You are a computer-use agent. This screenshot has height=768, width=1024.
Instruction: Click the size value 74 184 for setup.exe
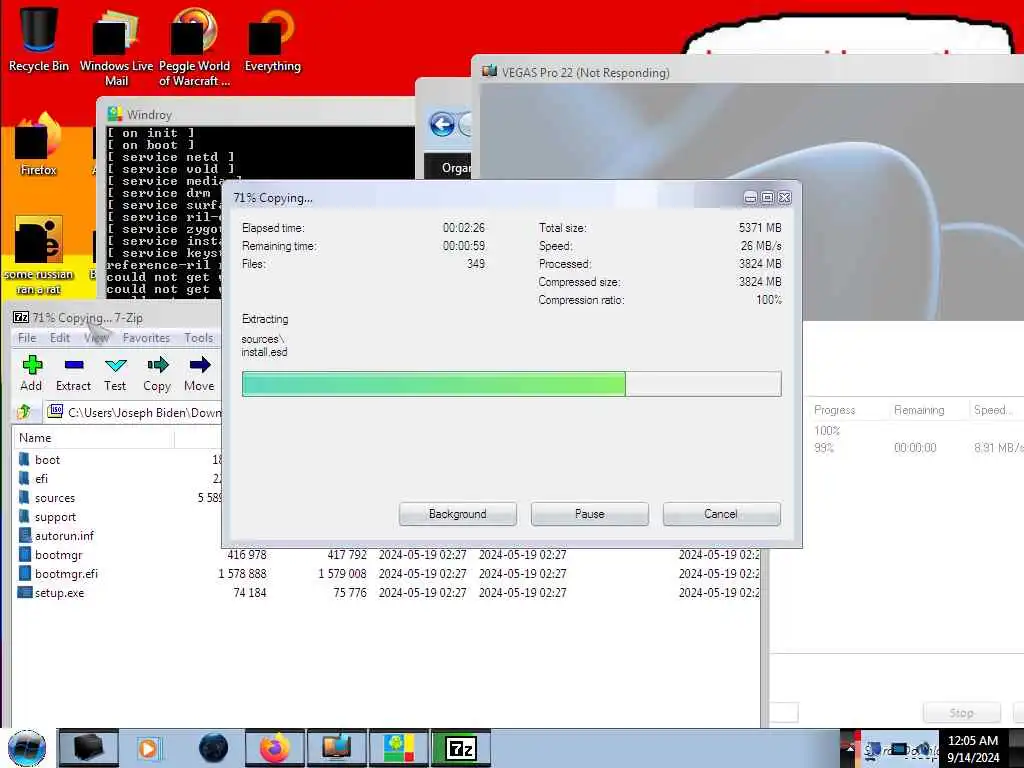tap(249, 592)
